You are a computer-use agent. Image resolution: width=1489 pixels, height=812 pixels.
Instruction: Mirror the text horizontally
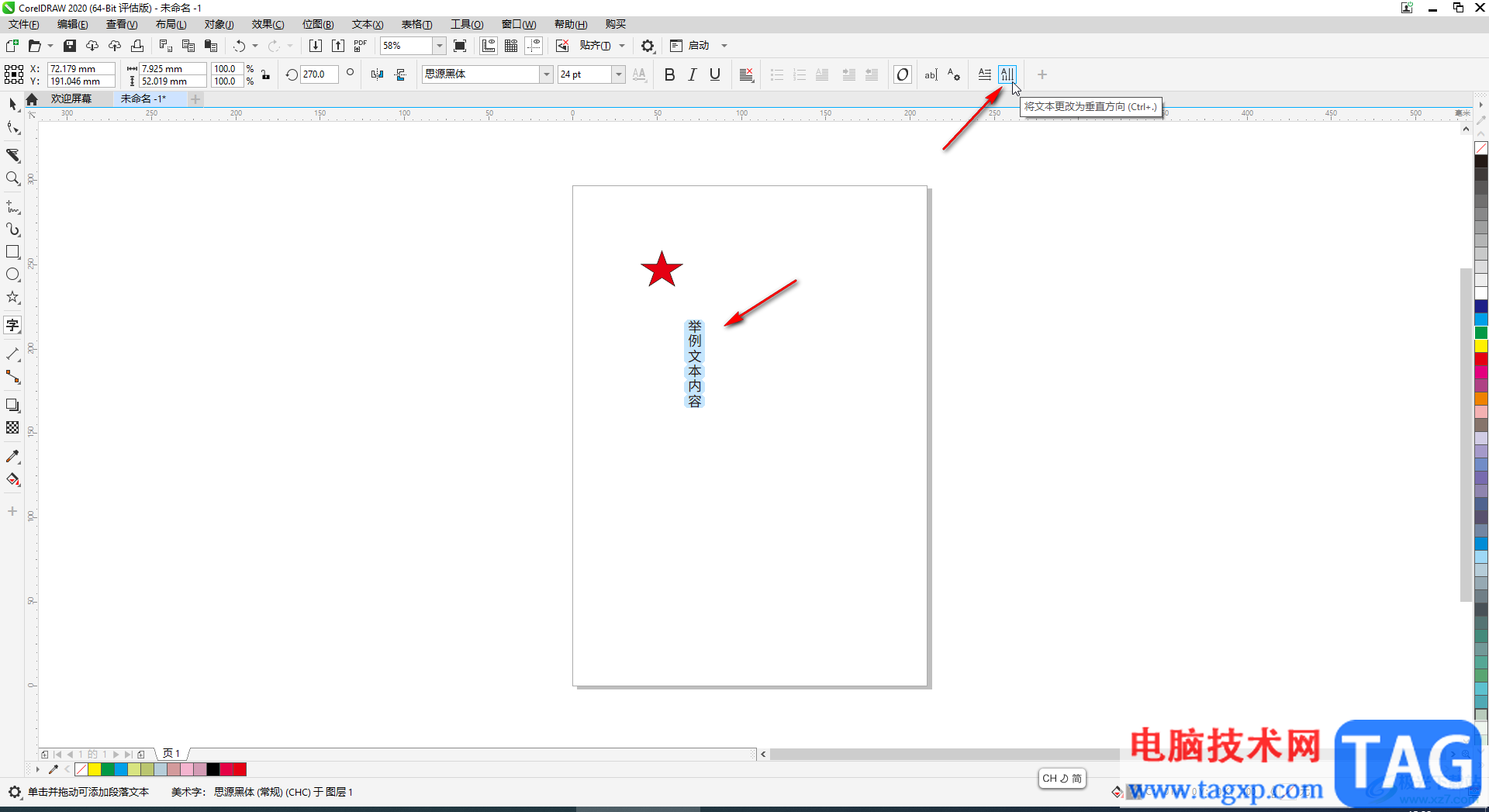[x=377, y=74]
